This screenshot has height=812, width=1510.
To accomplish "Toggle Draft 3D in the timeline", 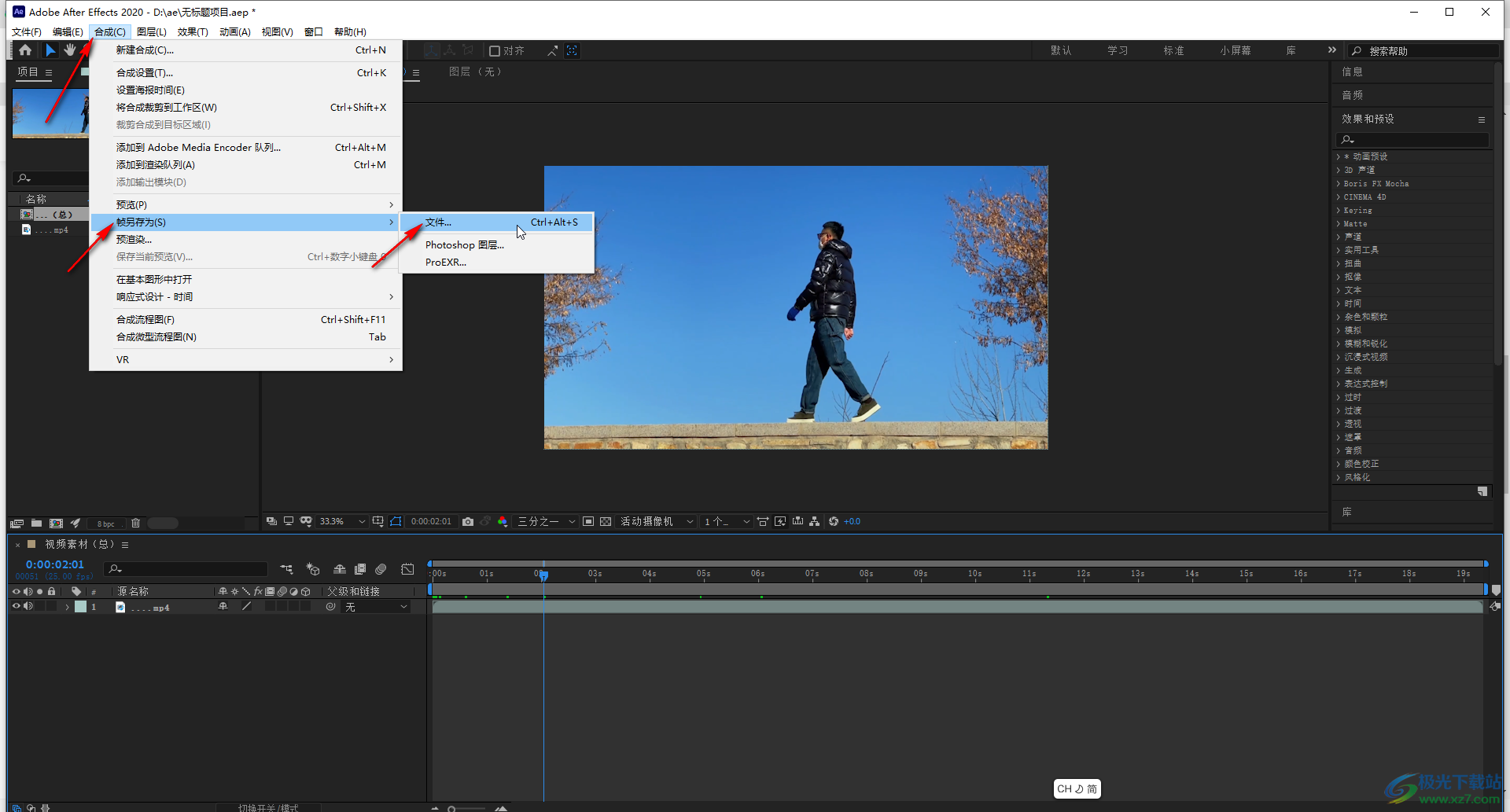I will (x=313, y=569).
